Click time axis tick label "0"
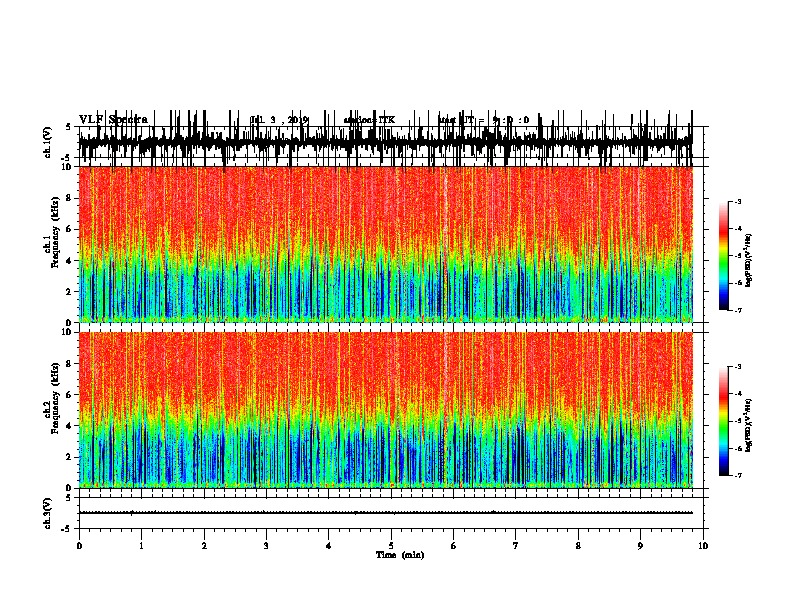 [x=79, y=546]
